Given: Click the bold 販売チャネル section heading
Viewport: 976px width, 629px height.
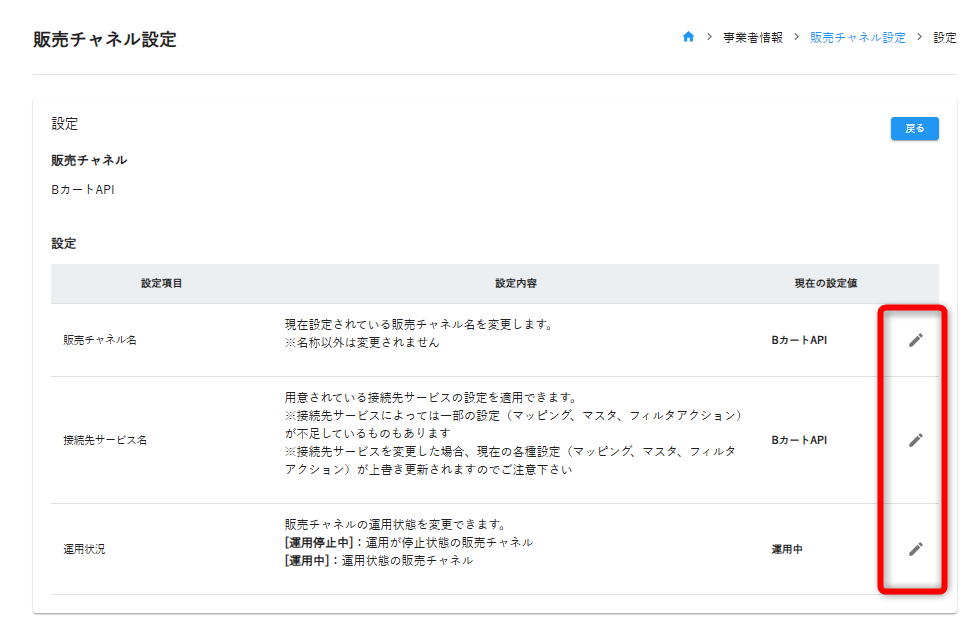Looking at the screenshot, I should pos(89,160).
